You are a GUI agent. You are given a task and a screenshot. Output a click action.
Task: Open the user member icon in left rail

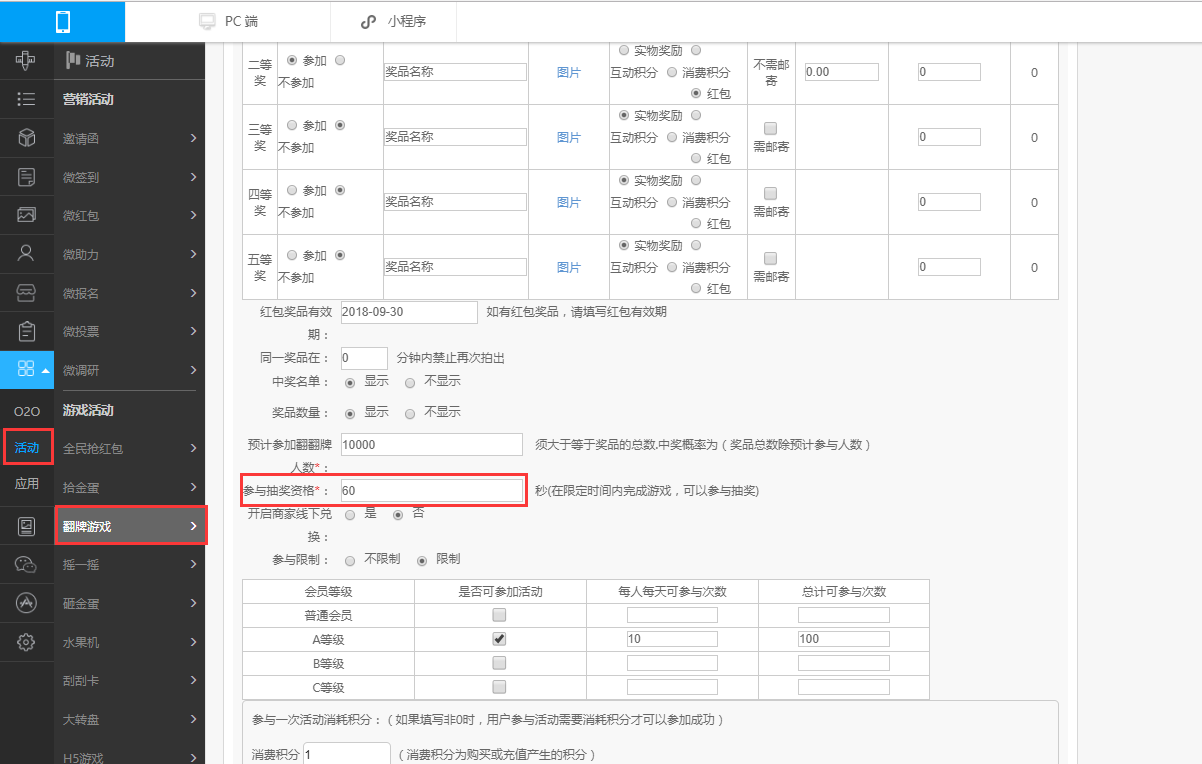(27, 253)
